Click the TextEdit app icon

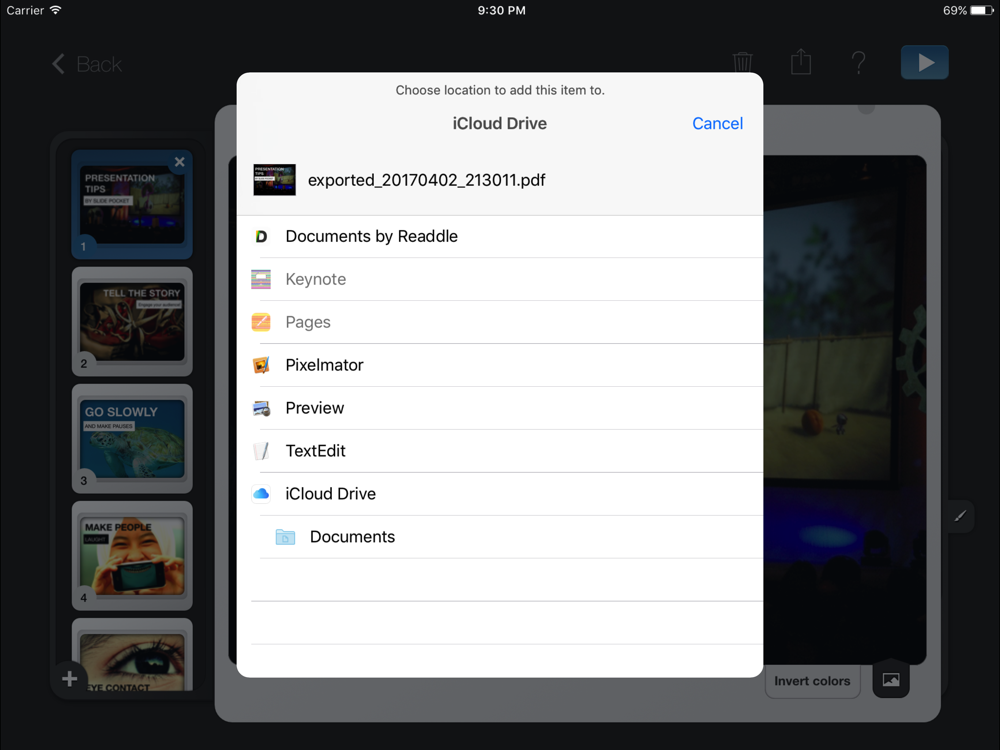[261, 451]
